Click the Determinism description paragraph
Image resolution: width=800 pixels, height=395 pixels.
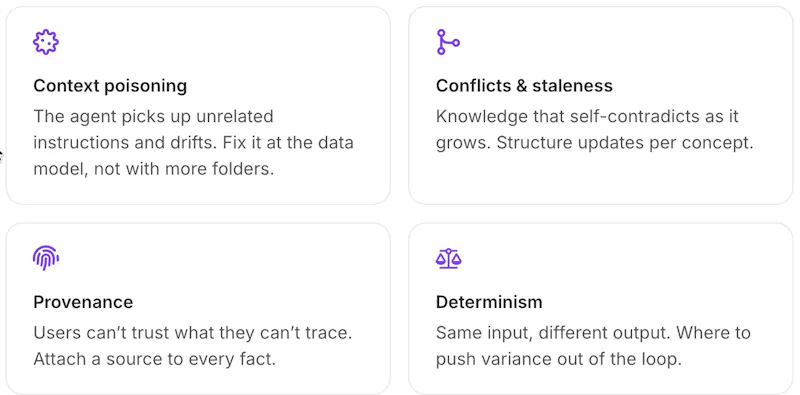[x=593, y=346]
